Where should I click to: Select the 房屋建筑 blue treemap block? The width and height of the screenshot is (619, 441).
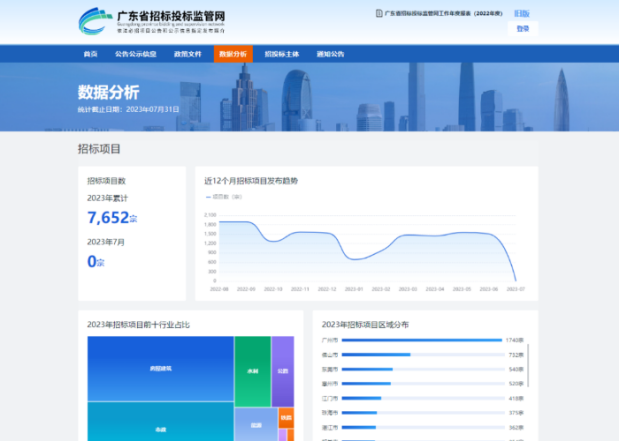160,368
